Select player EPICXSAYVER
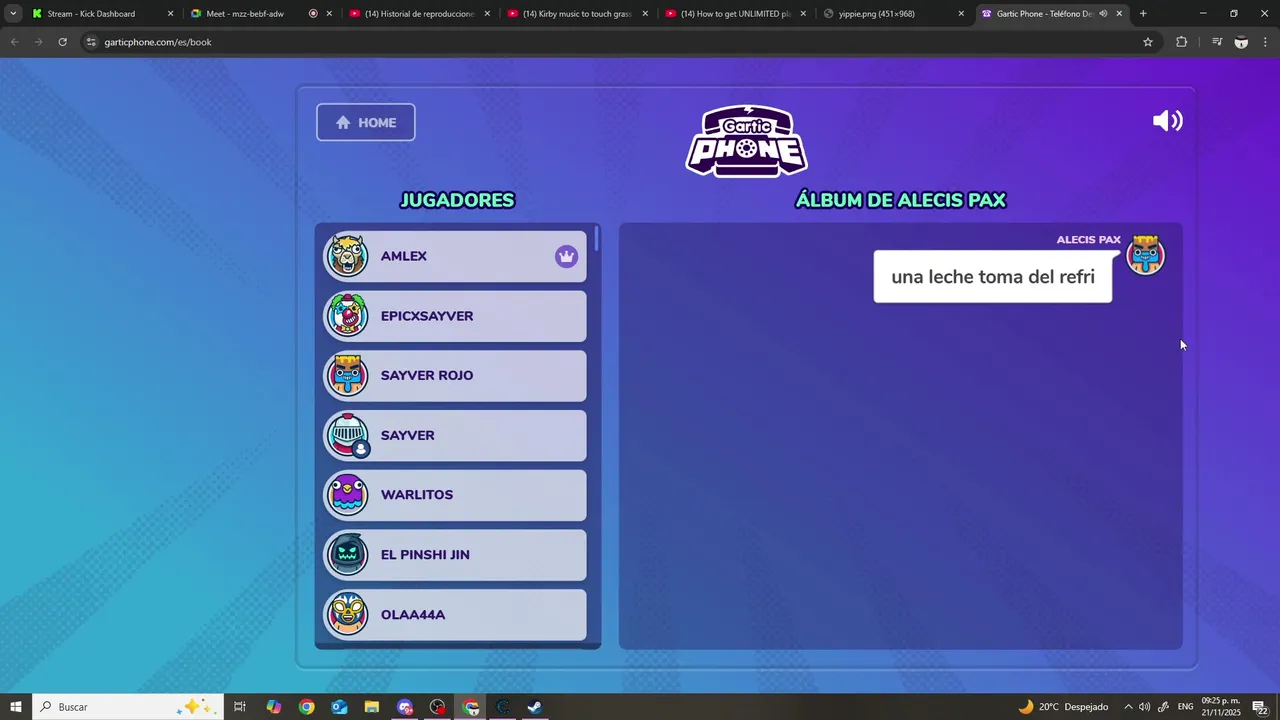Image resolution: width=1280 pixels, height=720 pixels. pos(455,316)
